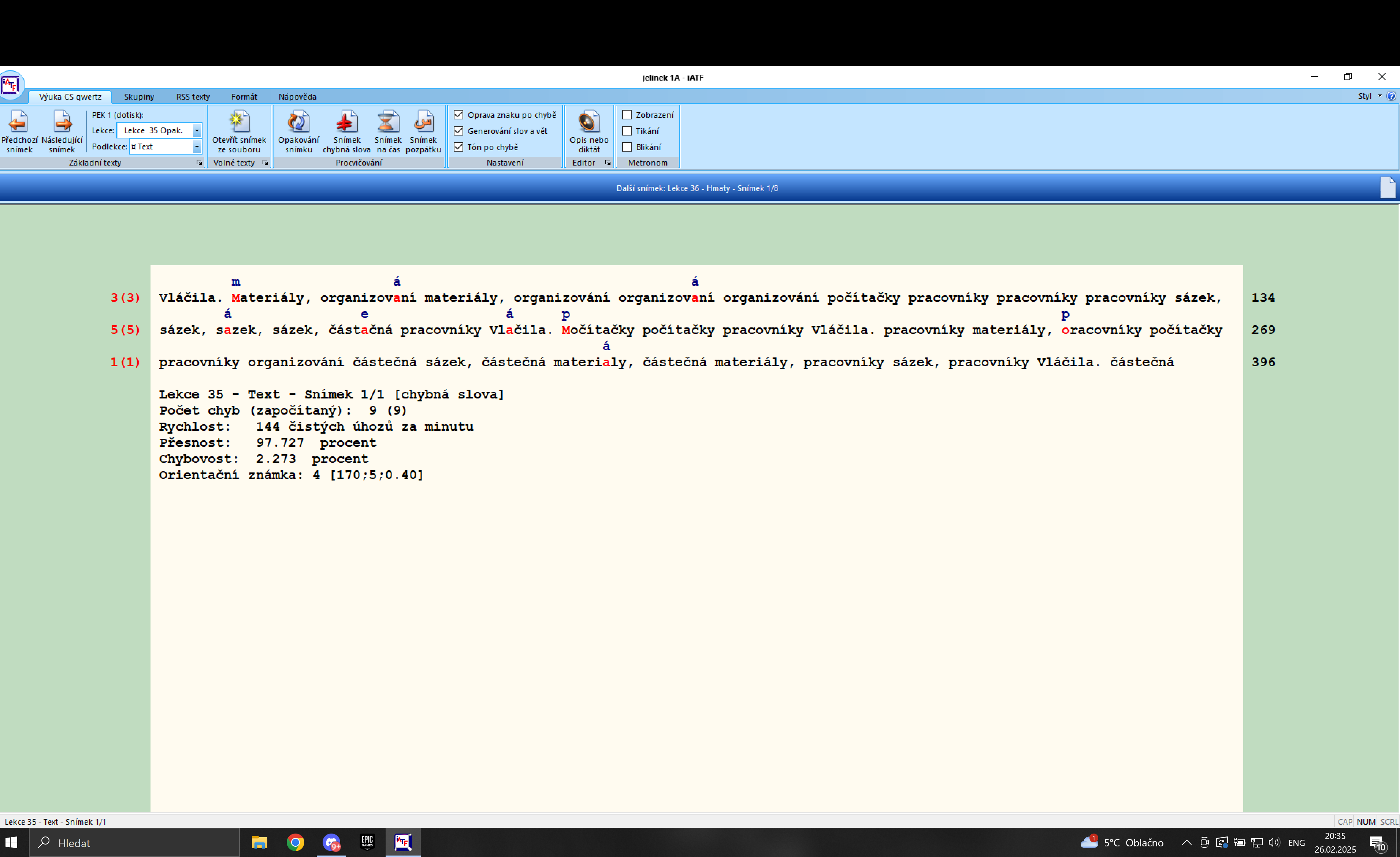
Task: Click the Předchozí snímek arrow icon
Action: (18, 122)
